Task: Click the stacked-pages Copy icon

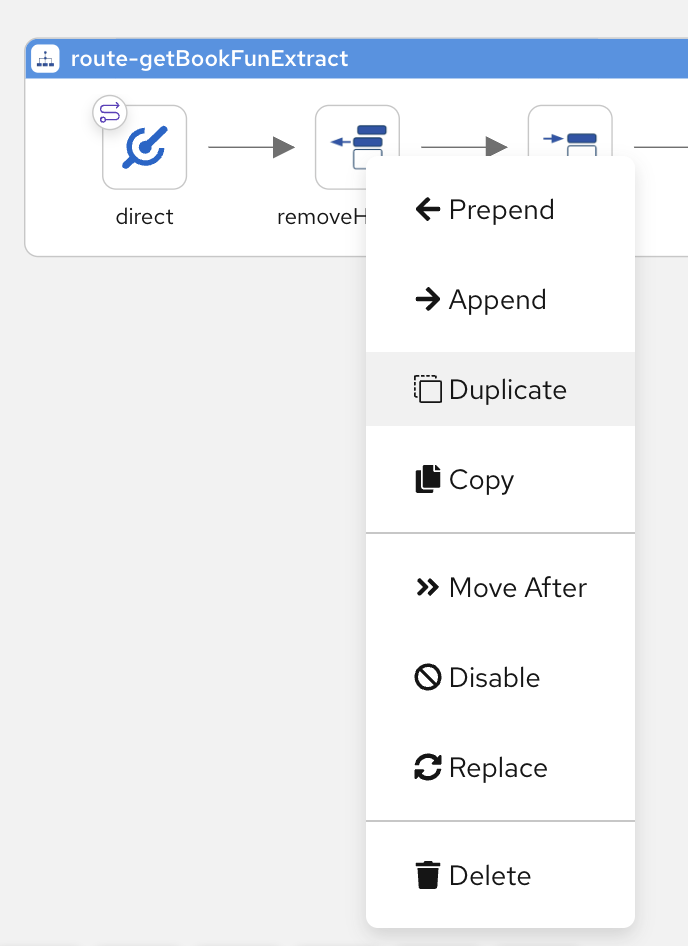Action: [427, 479]
